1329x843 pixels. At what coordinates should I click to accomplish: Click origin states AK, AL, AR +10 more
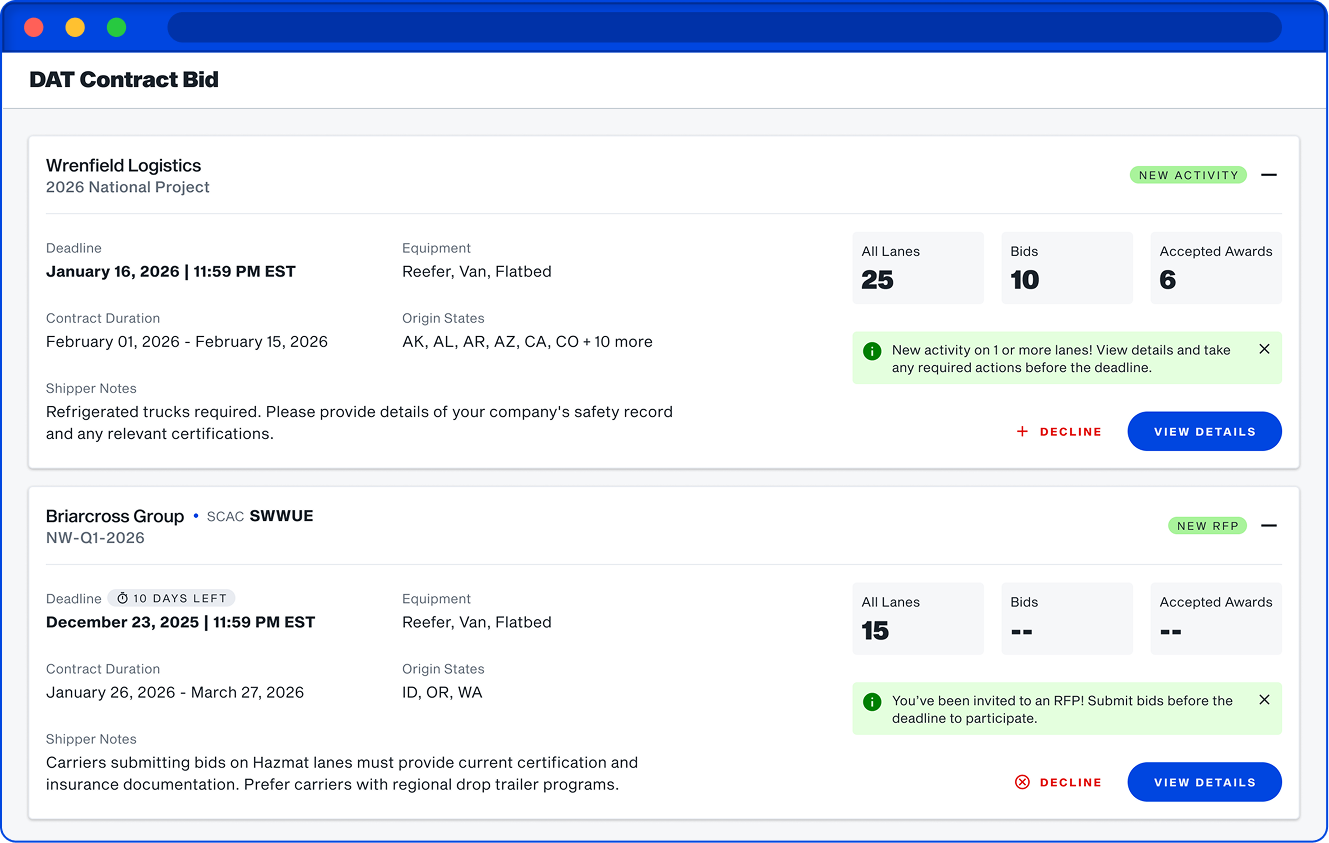[527, 342]
